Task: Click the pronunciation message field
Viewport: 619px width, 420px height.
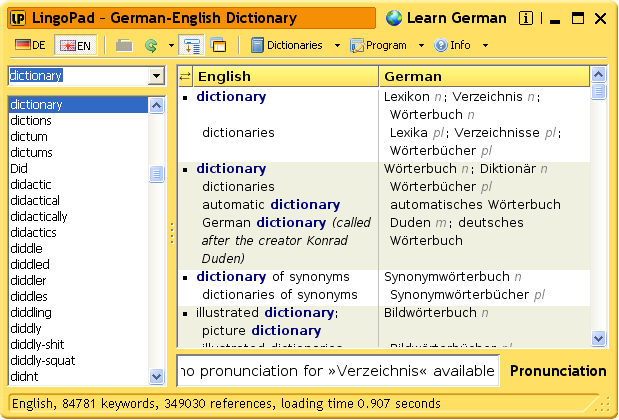Action: 338,371
